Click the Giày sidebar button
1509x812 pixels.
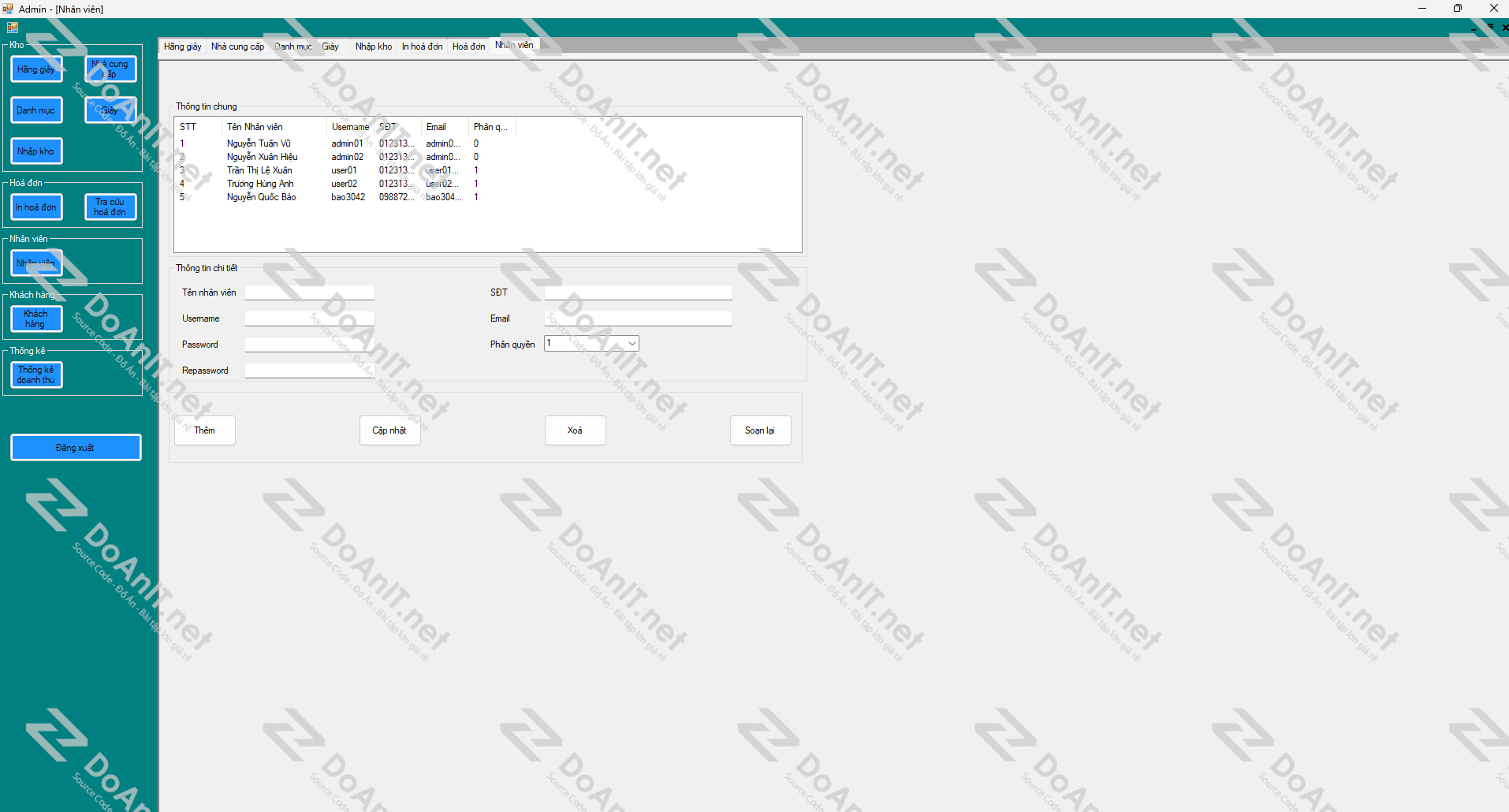110,110
